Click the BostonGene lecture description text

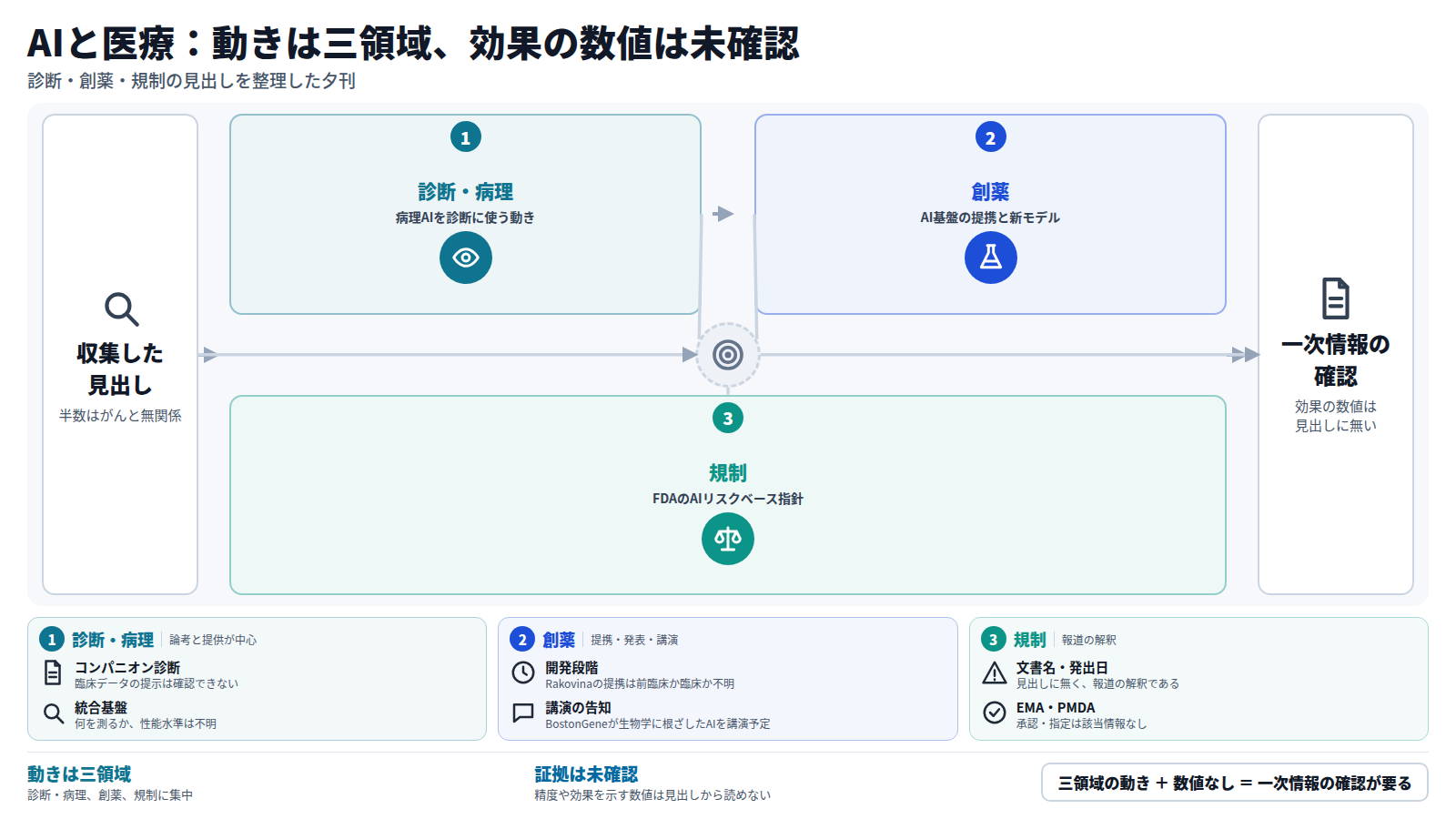(658, 723)
